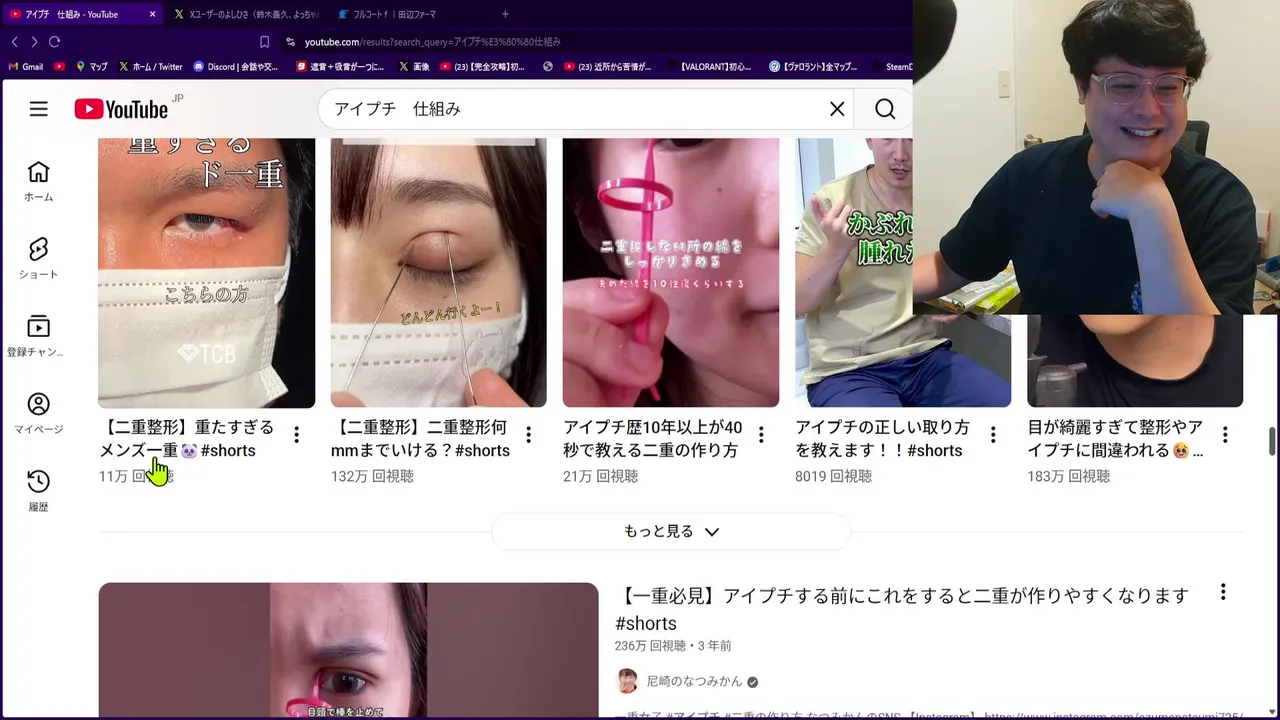Open title 【二重整形】重たすぎるメンズ一重
The height and width of the screenshot is (720, 1280).
pyautogui.click(x=186, y=438)
